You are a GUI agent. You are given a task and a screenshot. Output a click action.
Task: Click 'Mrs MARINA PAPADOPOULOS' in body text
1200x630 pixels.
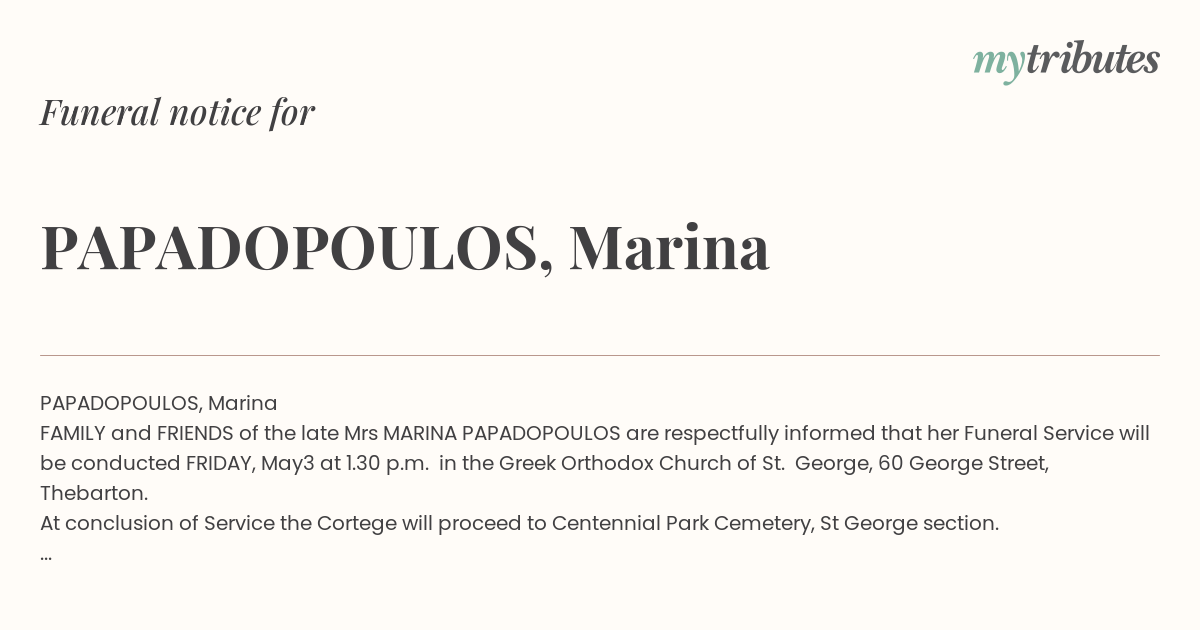tap(482, 433)
